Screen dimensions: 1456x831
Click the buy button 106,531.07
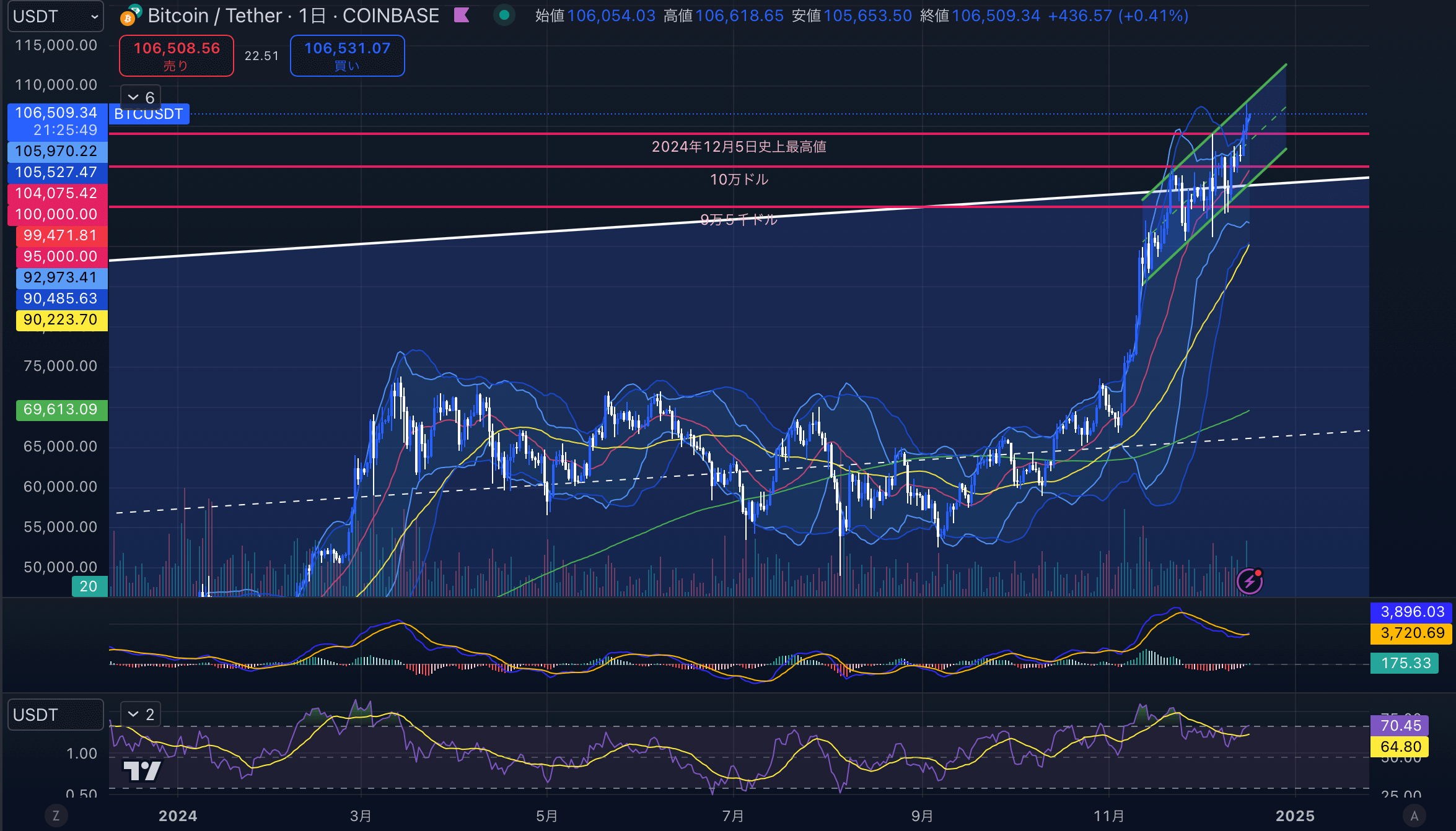pyautogui.click(x=348, y=56)
